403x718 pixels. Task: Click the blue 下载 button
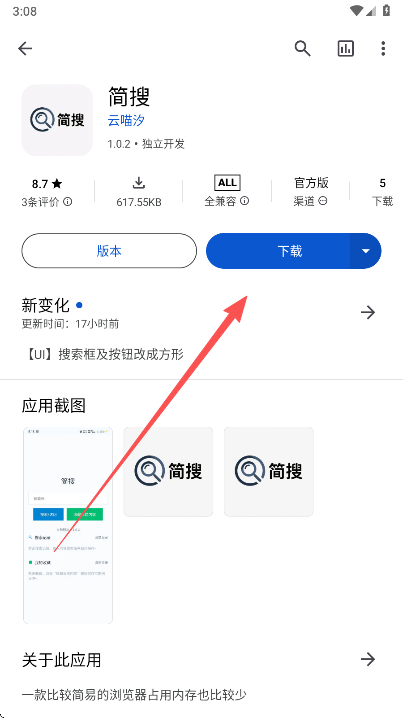(x=278, y=251)
